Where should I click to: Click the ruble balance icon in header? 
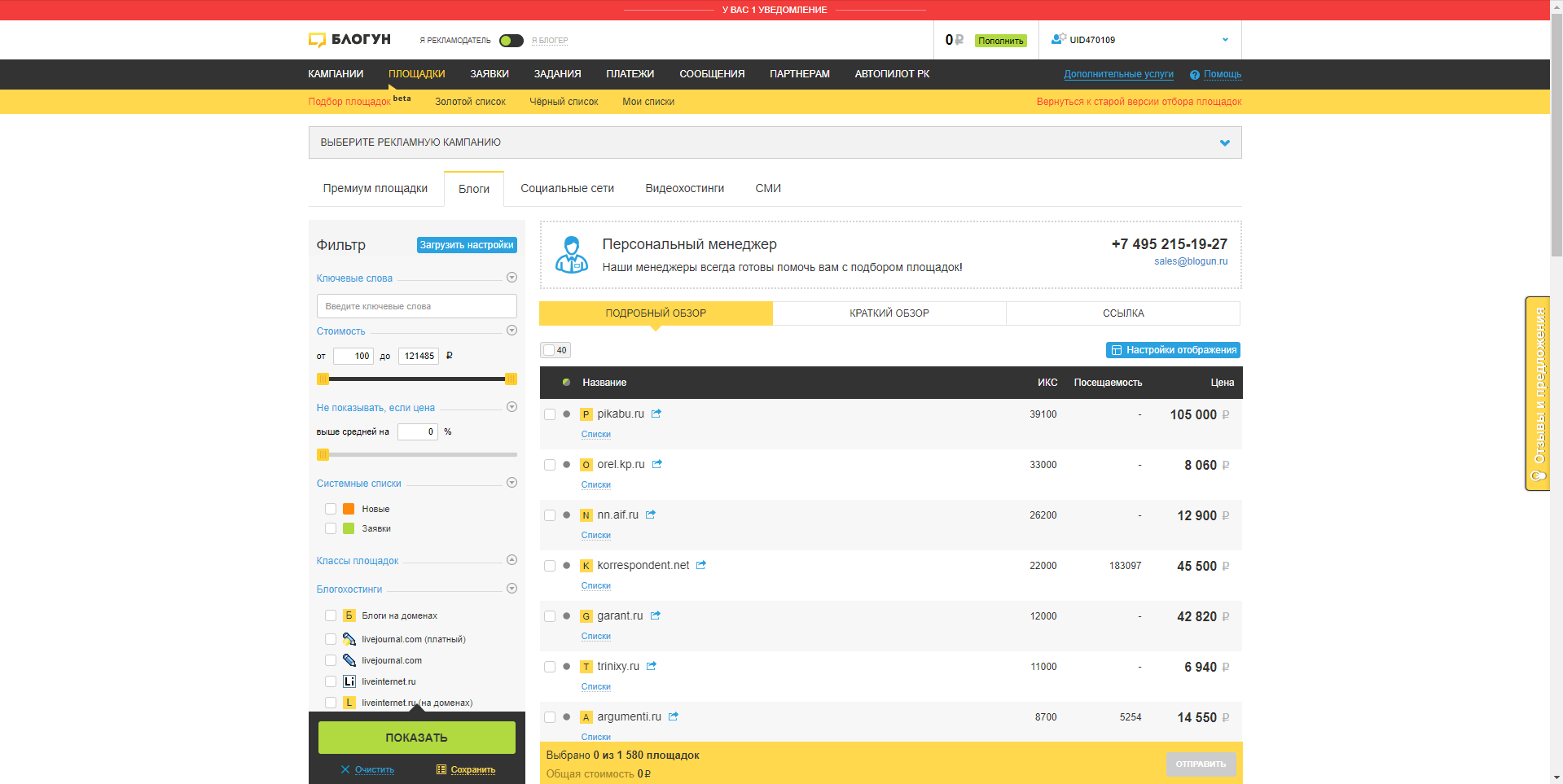(959, 40)
